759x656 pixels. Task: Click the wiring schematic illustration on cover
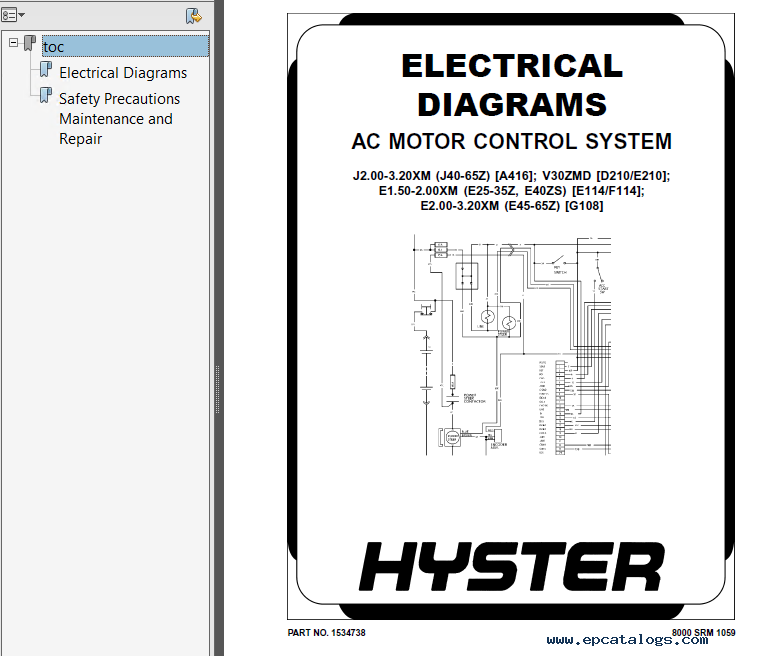tap(512, 345)
